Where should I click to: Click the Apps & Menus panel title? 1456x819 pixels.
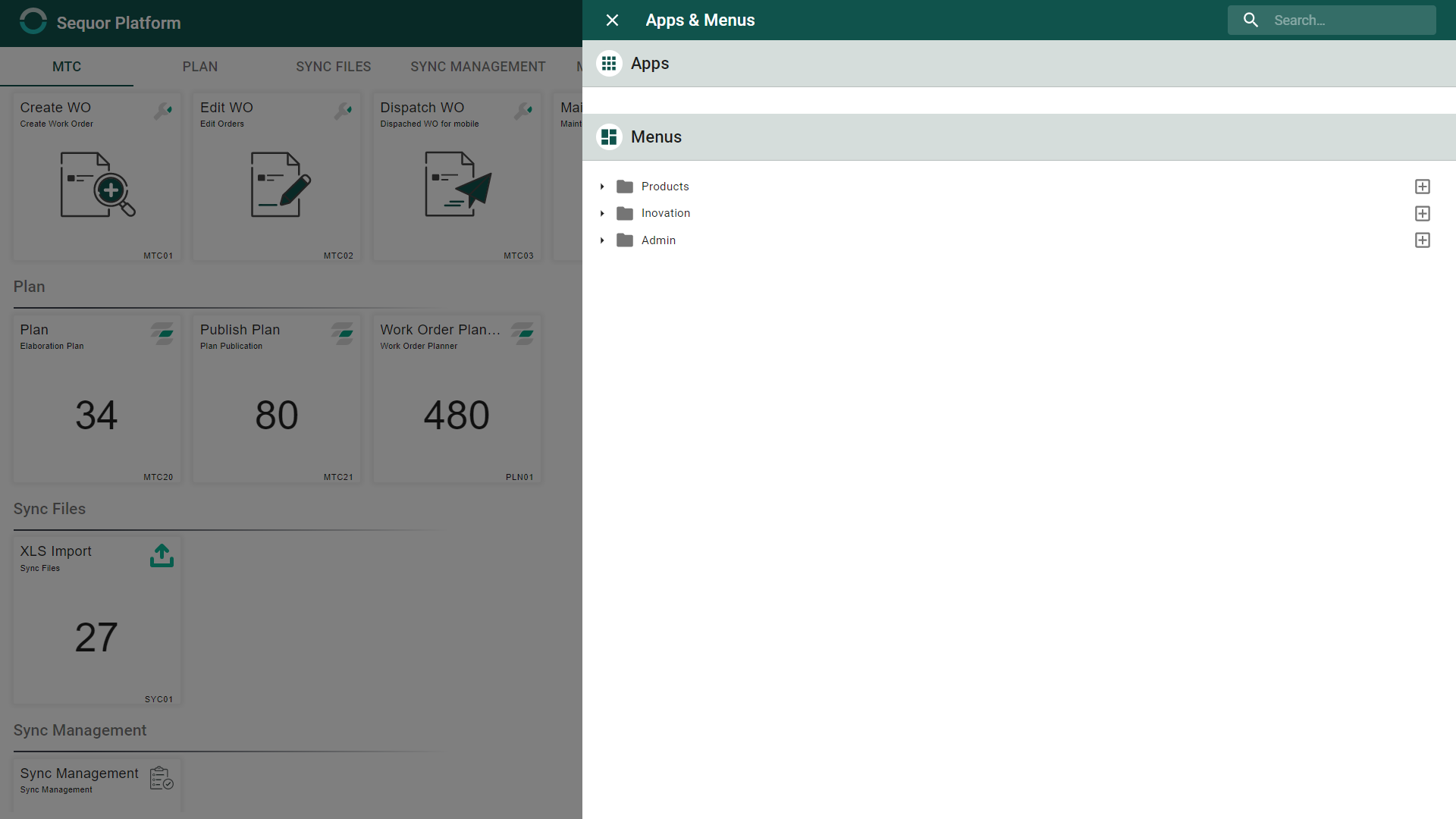[701, 20]
